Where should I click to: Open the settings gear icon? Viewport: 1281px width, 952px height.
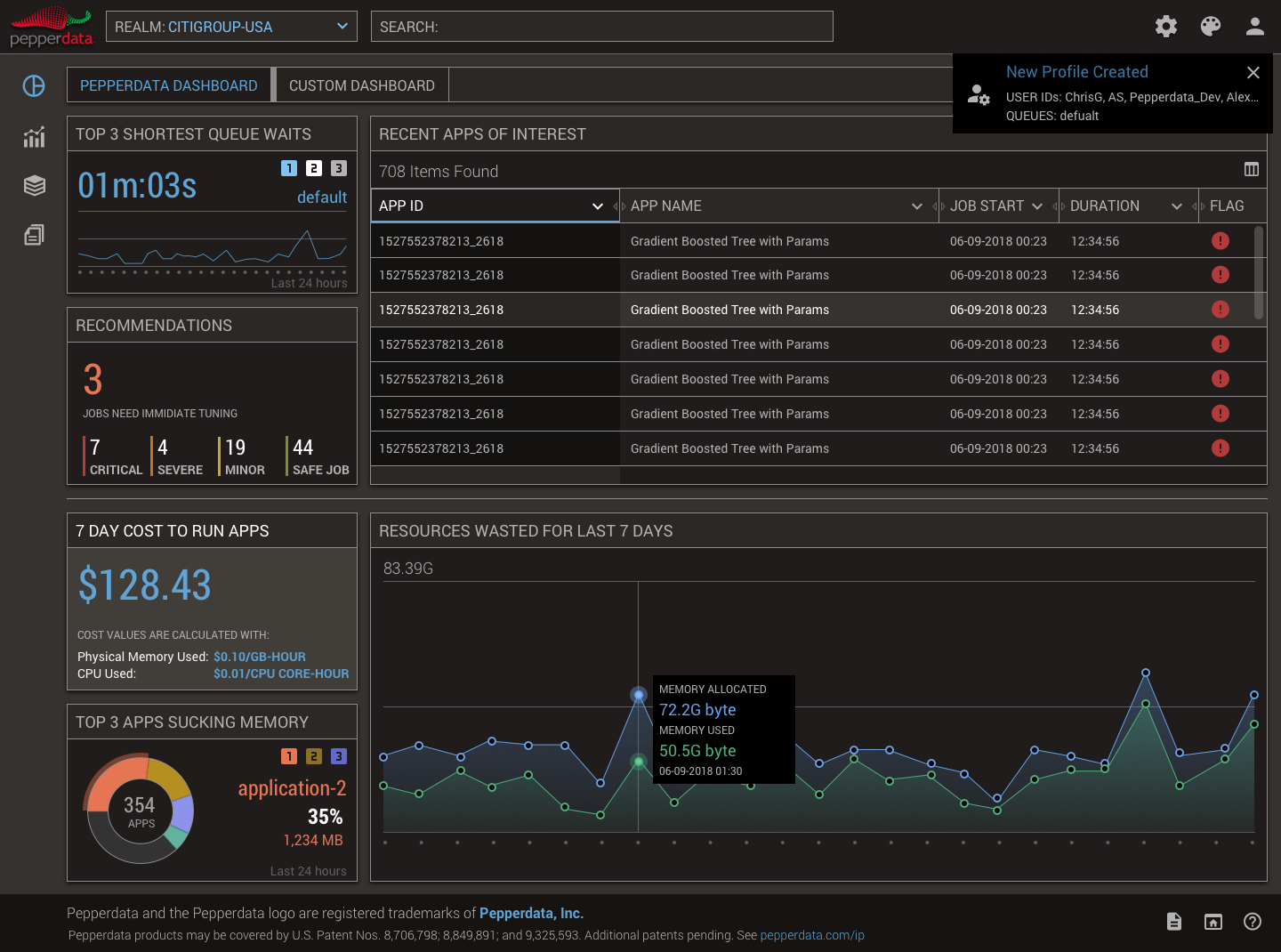click(x=1166, y=27)
